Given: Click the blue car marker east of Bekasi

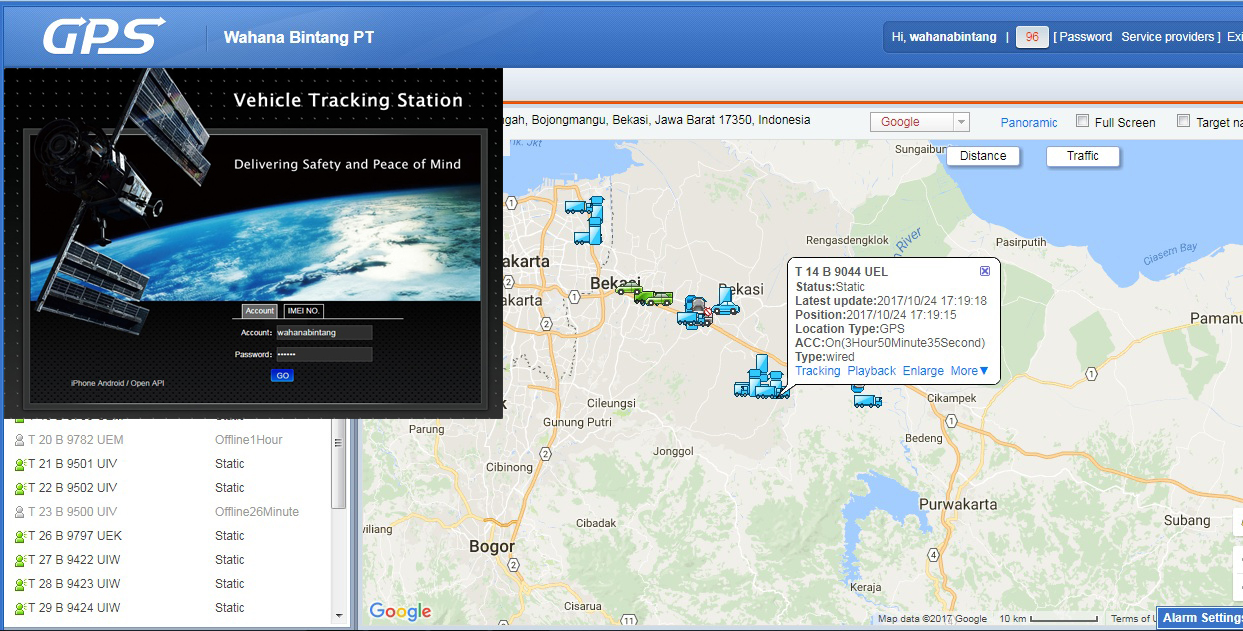Looking at the screenshot, I should coord(726,307).
